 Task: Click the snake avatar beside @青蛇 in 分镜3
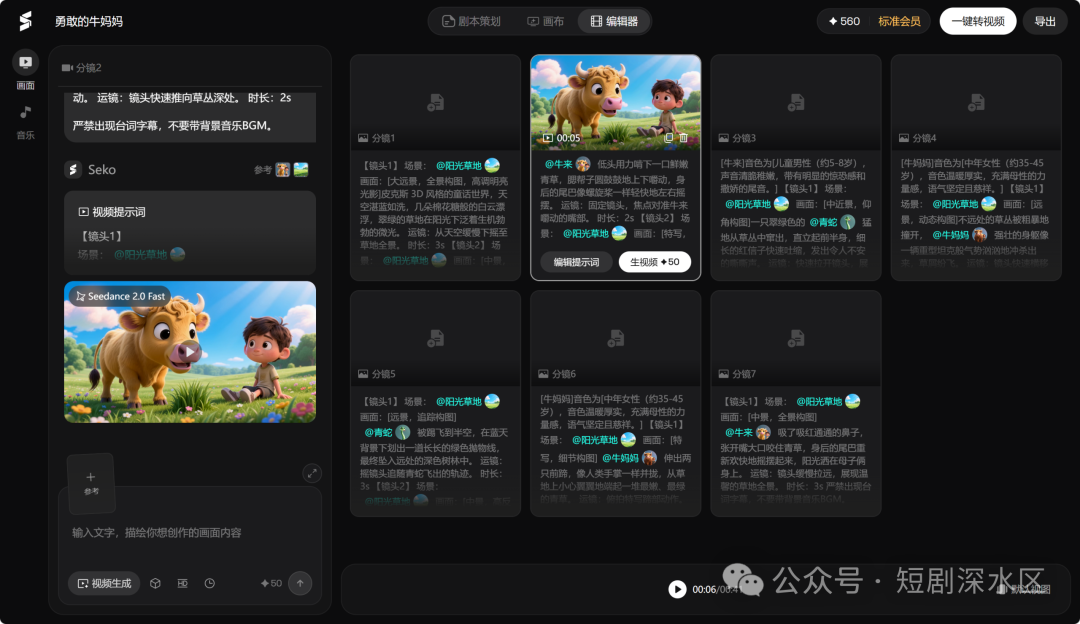coord(848,222)
